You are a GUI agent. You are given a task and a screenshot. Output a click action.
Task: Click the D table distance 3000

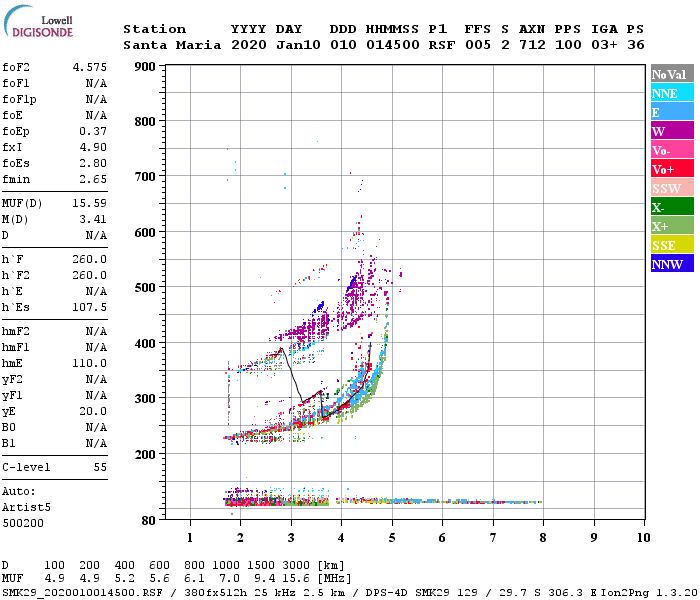point(296,566)
